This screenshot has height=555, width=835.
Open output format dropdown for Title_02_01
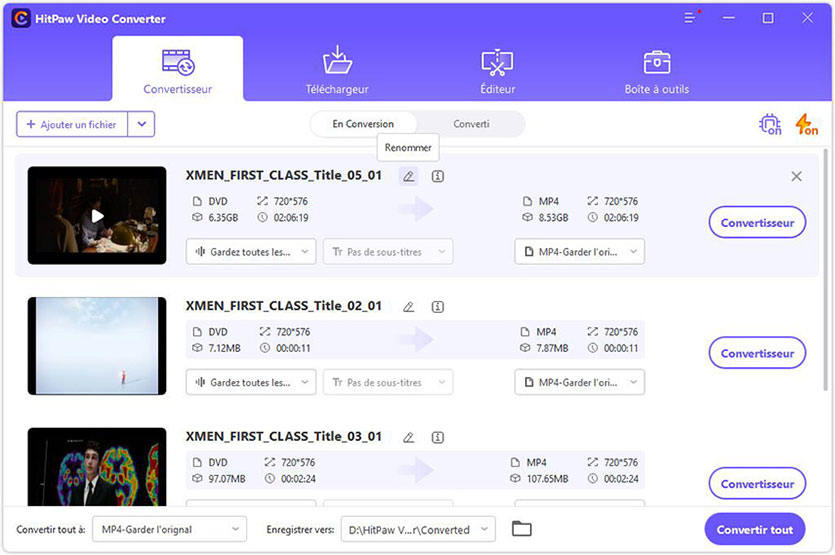pos(579,382)
